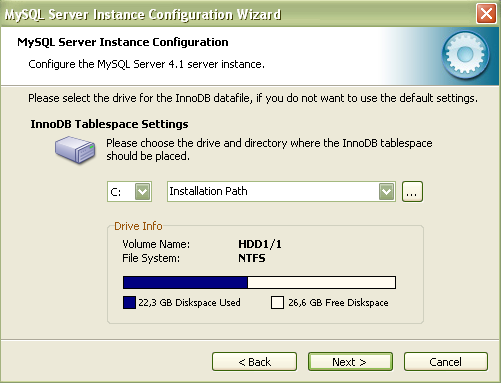Expand the Installation Path dropdown arrow

coord(386,192)
